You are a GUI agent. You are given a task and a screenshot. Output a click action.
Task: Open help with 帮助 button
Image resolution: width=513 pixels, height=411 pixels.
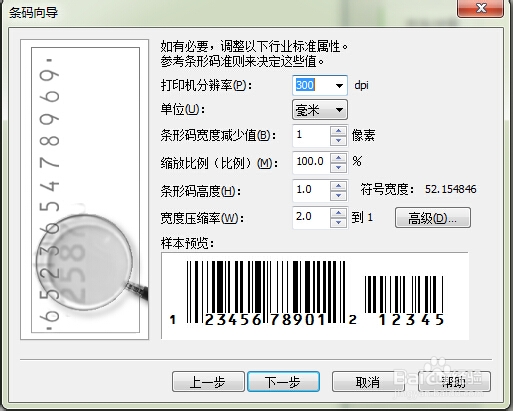click(454, 382)
